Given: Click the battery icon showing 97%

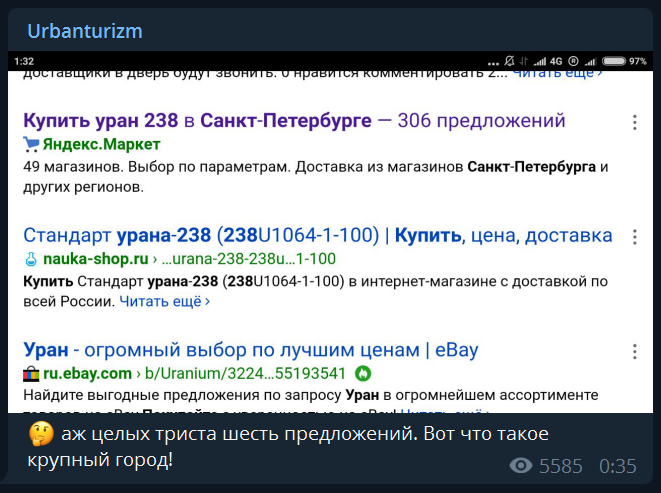Looking at the screenshot, I should pyautogui.click(x=614, y=61).
